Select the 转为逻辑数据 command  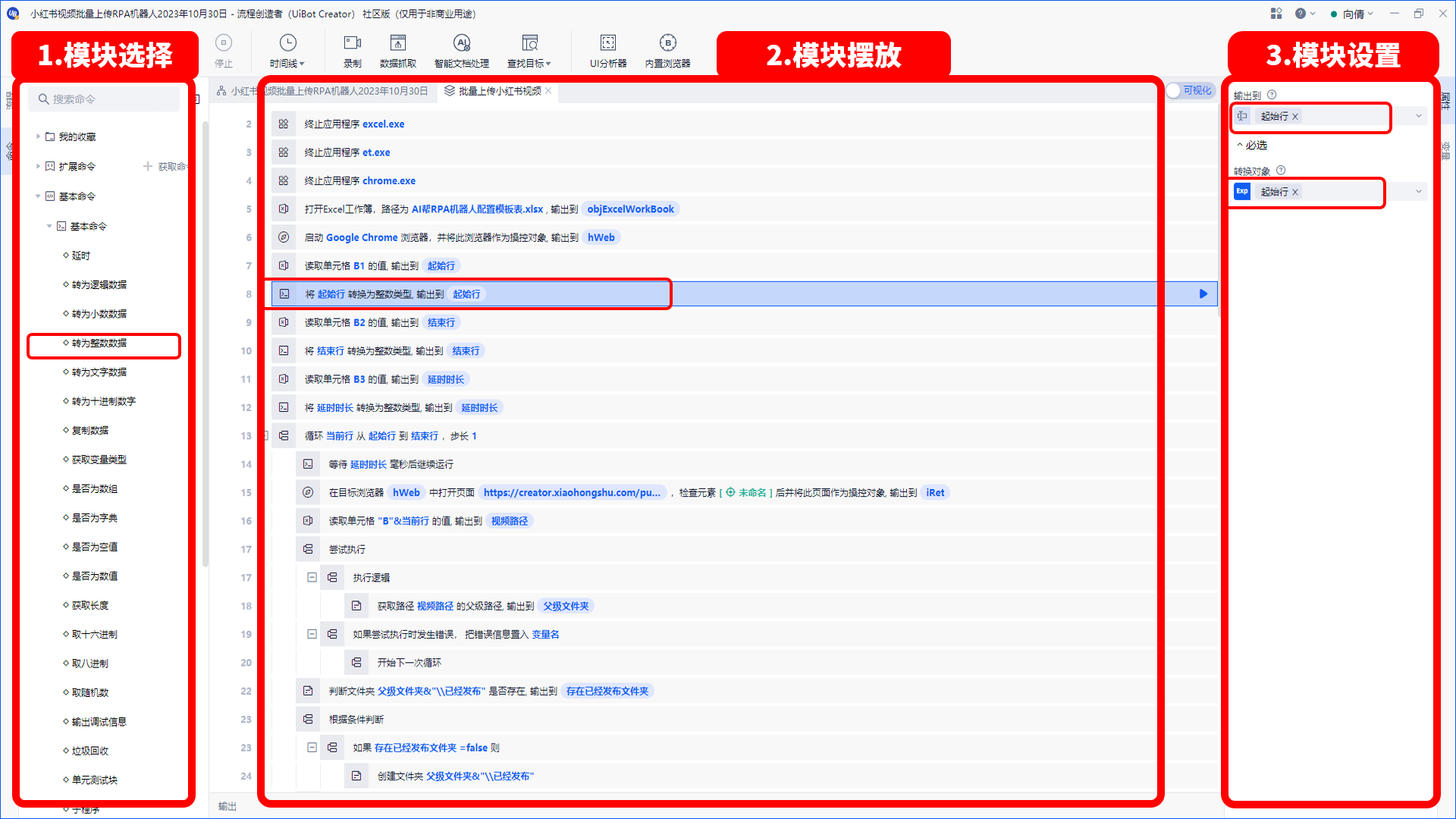click(99, 285)
